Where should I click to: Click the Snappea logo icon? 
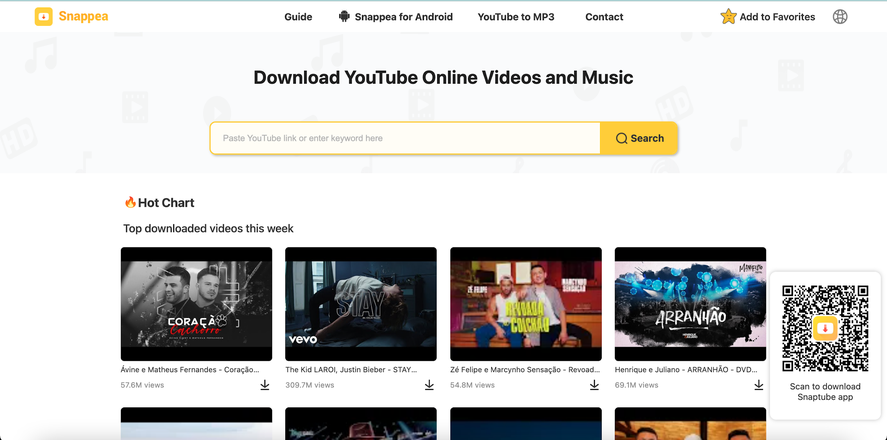[44, 16]
